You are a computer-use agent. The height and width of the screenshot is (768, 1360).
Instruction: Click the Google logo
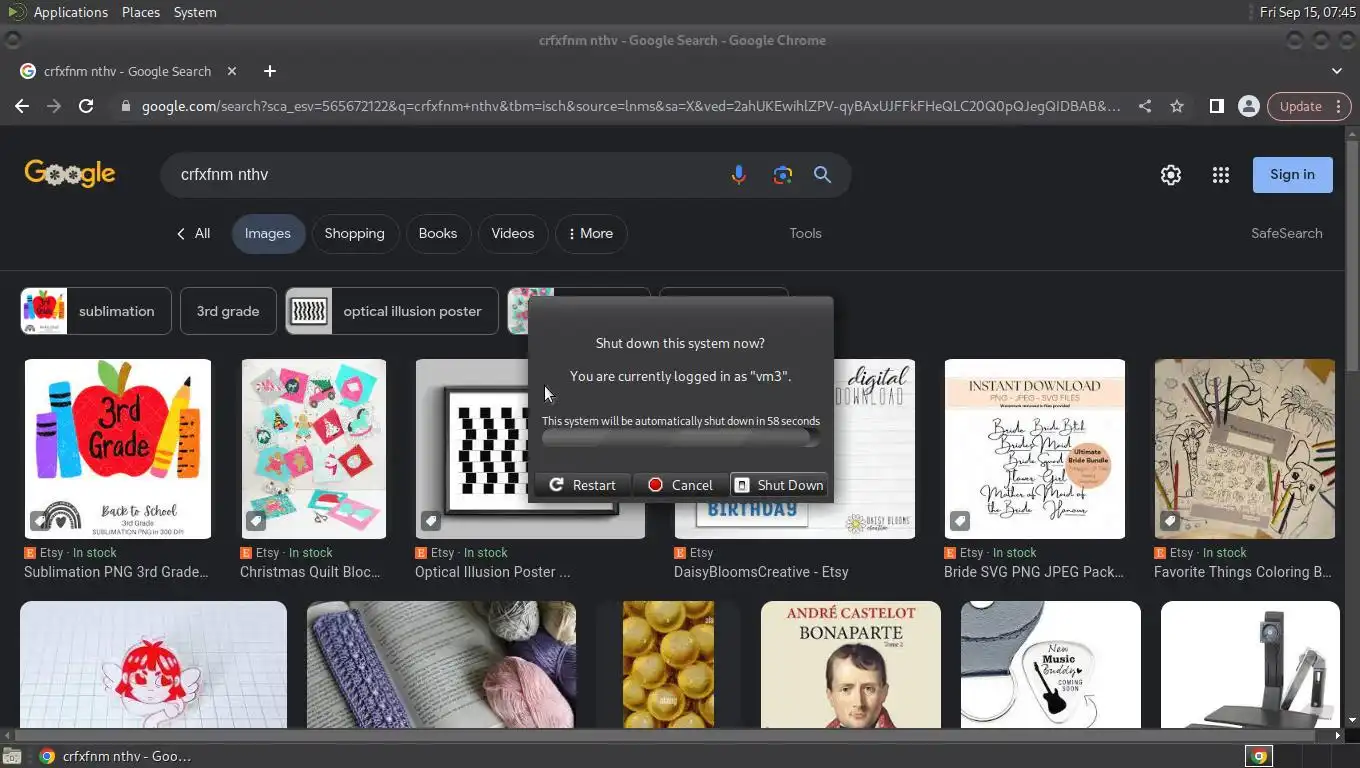[70, 173]
